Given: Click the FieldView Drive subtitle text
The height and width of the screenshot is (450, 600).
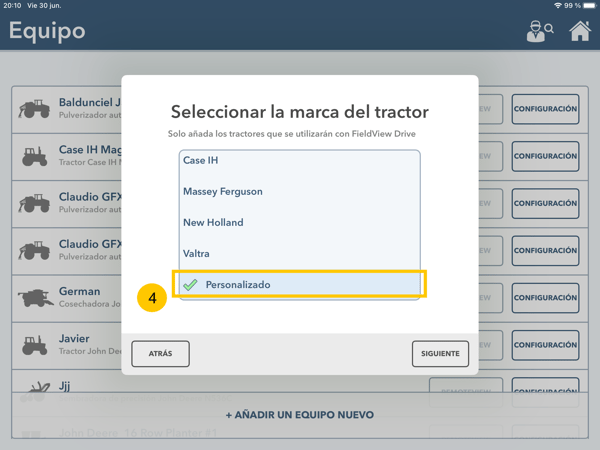Looking at the screenshot, I should pos(292,134).
